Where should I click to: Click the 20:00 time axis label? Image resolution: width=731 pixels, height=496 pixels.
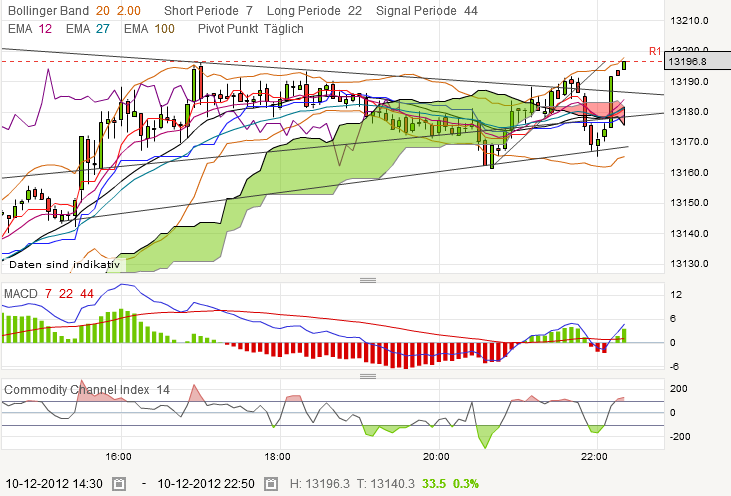click(436, 457)
